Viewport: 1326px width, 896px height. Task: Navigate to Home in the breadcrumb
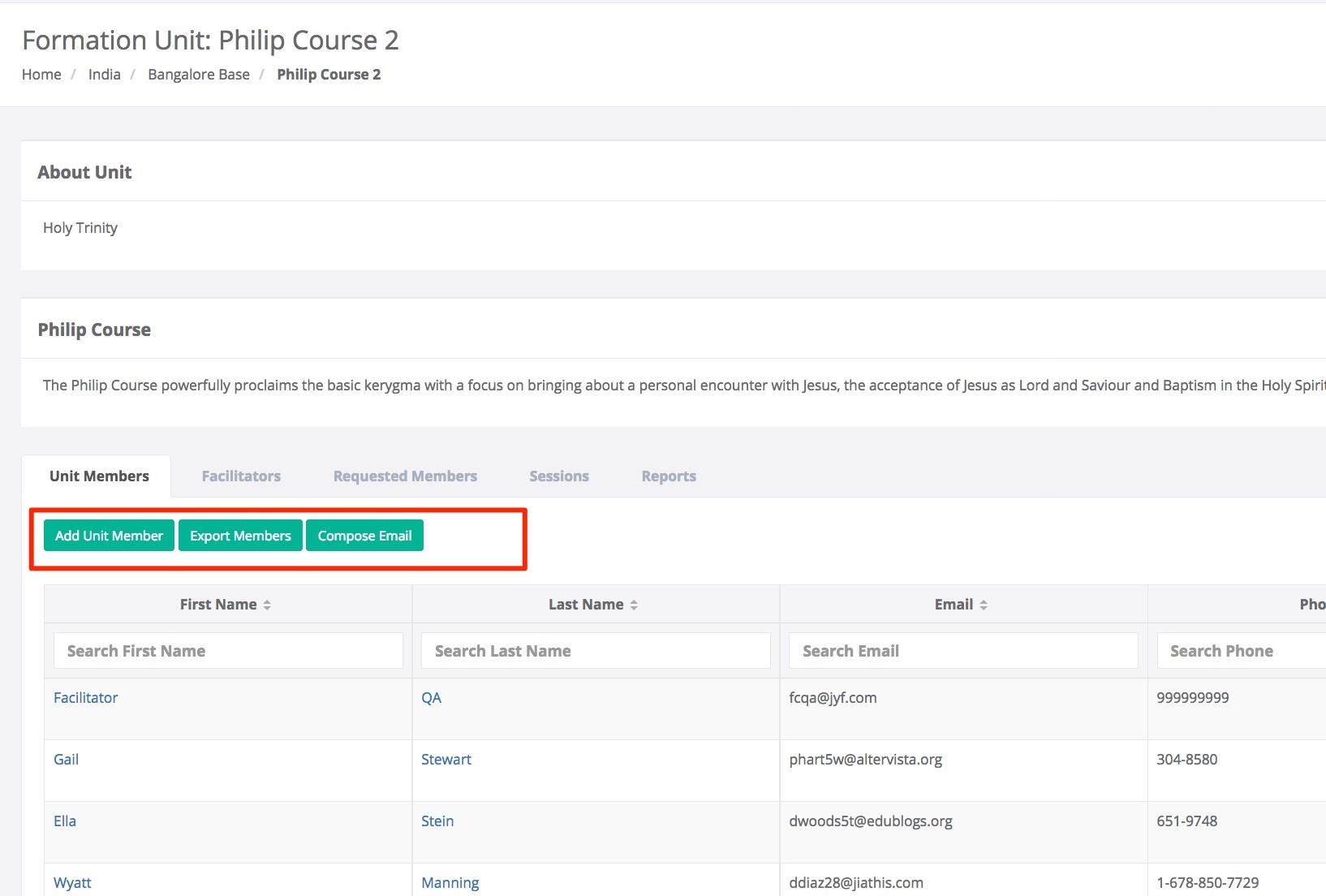(x=41, y=75)
